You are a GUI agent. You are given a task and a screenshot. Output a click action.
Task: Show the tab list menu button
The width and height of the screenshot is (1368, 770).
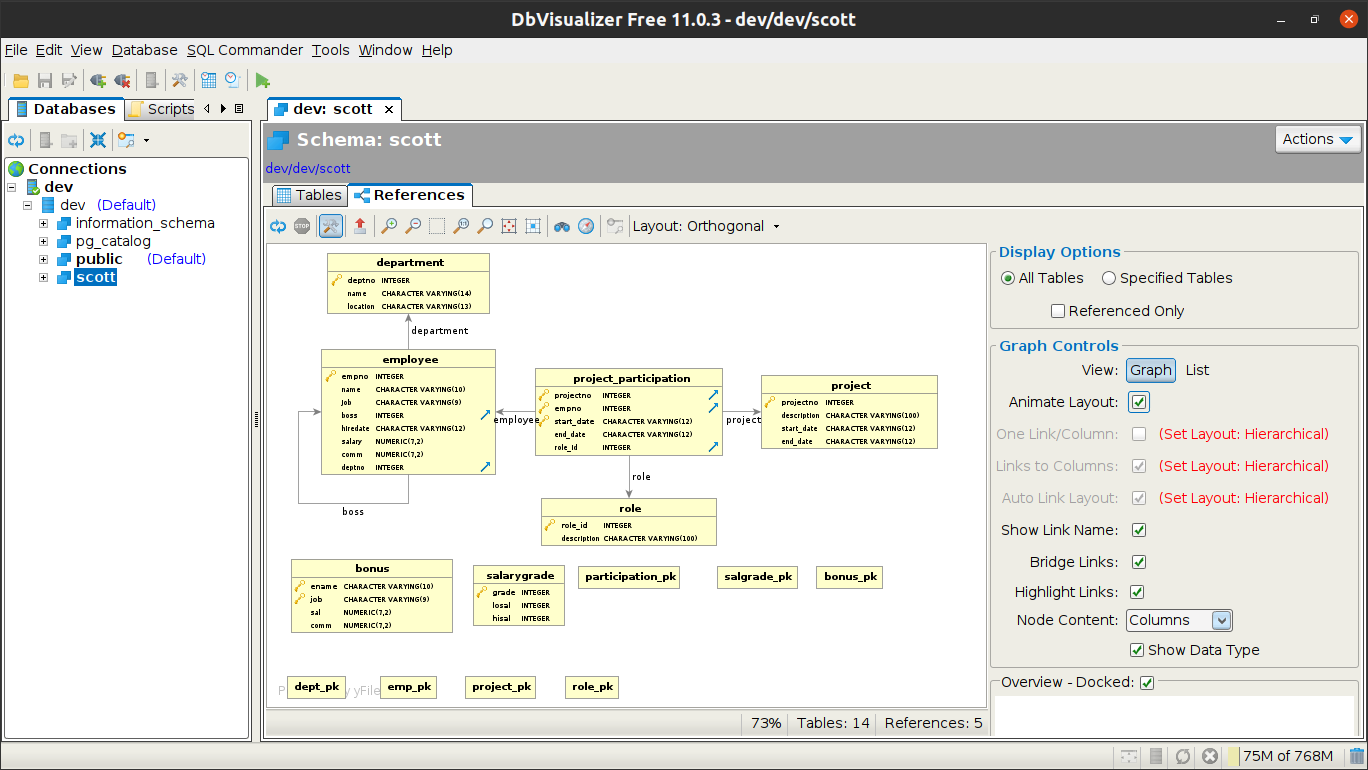point(238,109)
